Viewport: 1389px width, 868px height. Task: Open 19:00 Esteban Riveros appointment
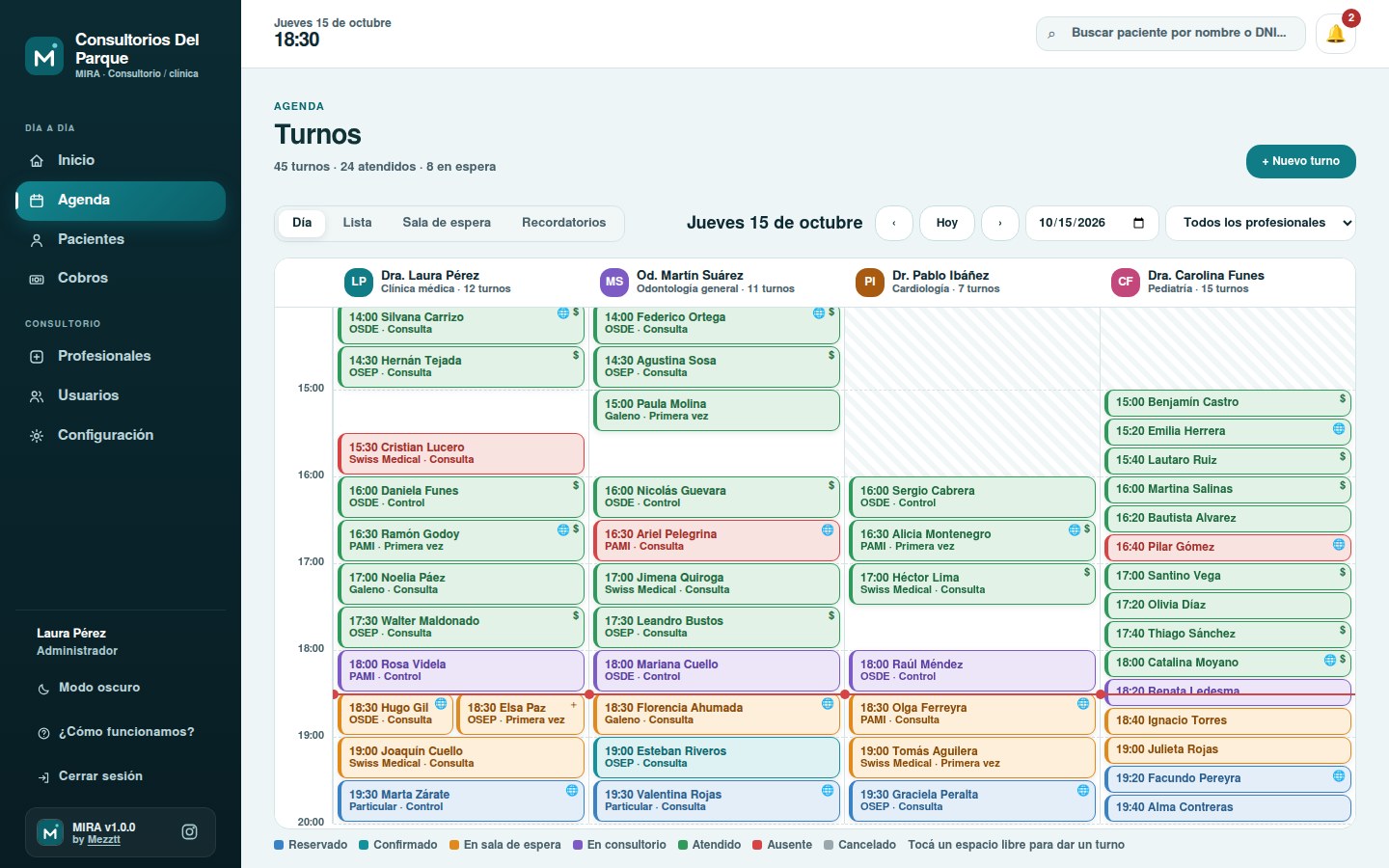point(717,757)
